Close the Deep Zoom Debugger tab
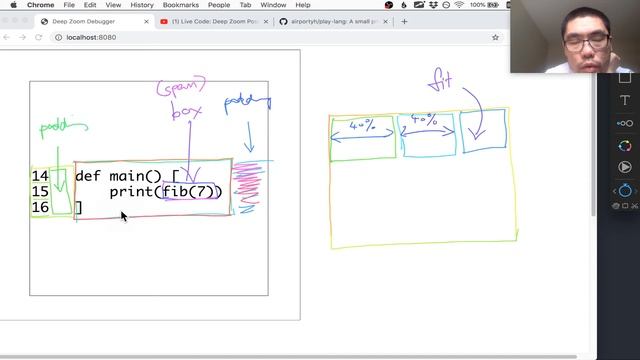The width and height of the screenshot is (640, 360). click(147, 21)
